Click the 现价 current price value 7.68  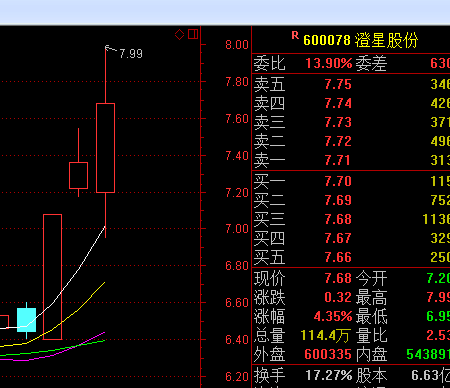[x=338, y=278]
